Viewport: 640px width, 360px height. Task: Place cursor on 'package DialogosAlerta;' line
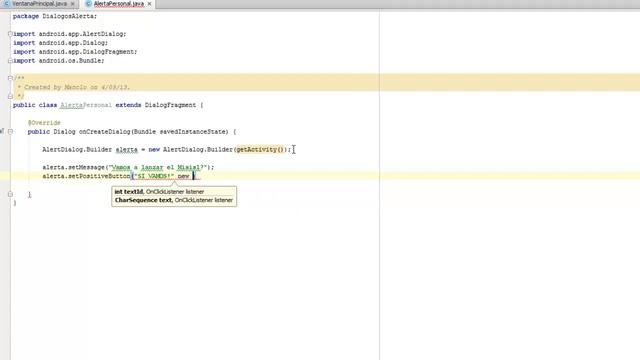pos(55,16)
